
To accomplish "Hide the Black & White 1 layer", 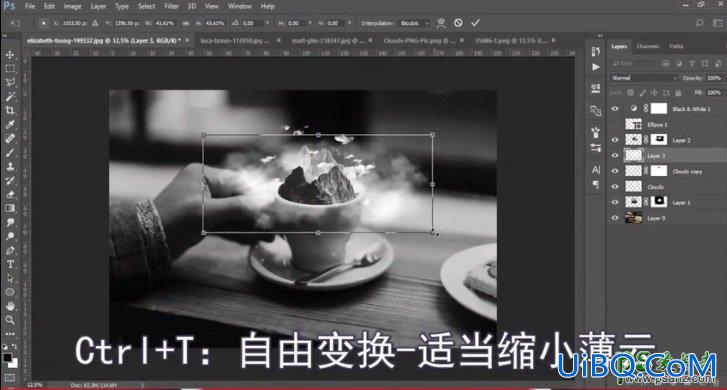I will [x=615, y=109].
